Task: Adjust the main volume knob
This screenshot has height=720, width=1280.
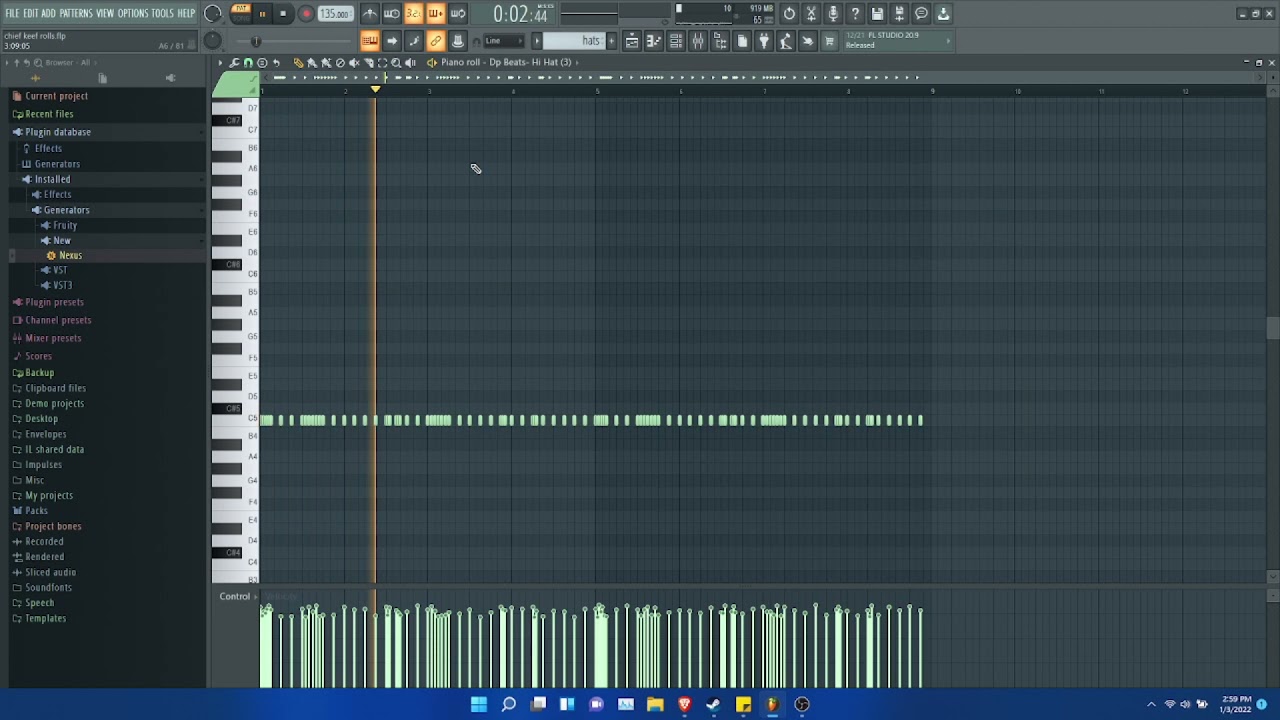Action: (213, 14)
